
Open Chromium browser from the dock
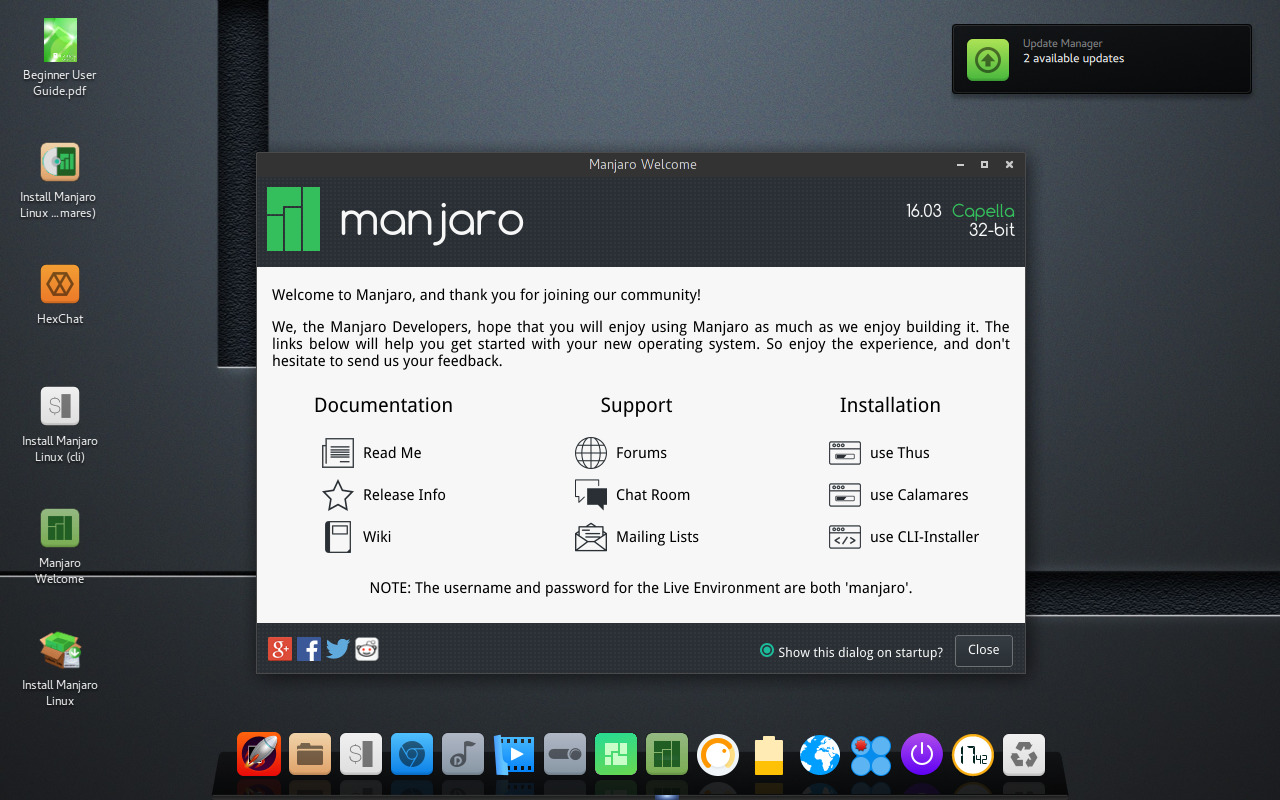(412, 754)
